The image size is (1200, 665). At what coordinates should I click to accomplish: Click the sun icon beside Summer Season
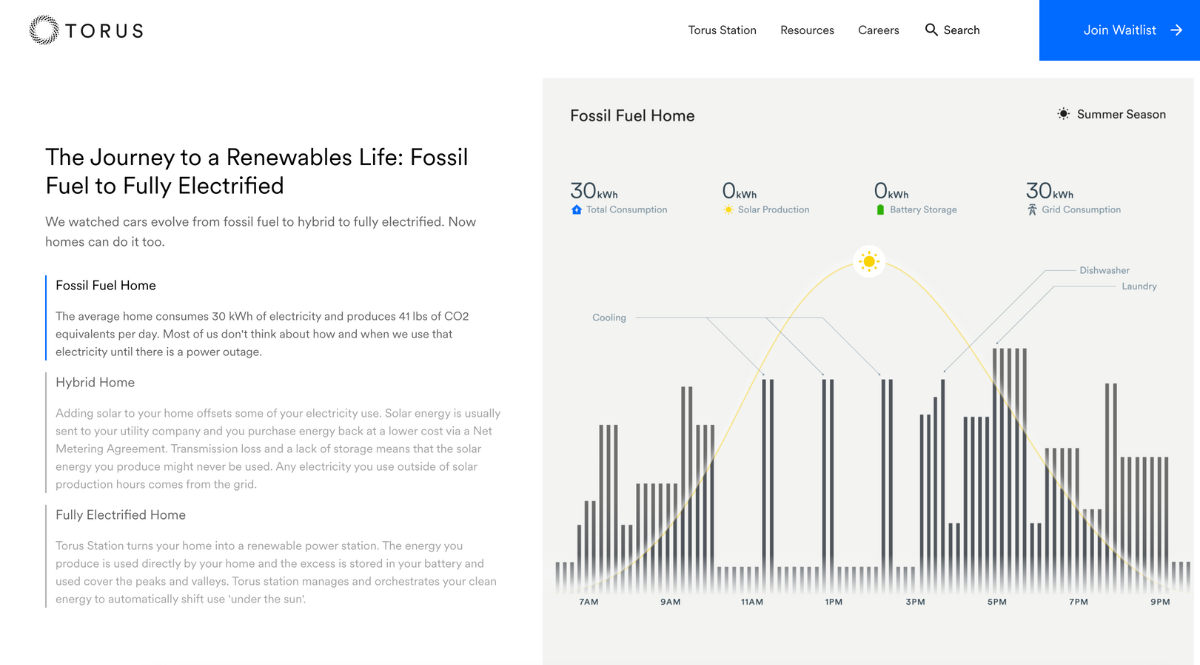(x=1063, y=114)
